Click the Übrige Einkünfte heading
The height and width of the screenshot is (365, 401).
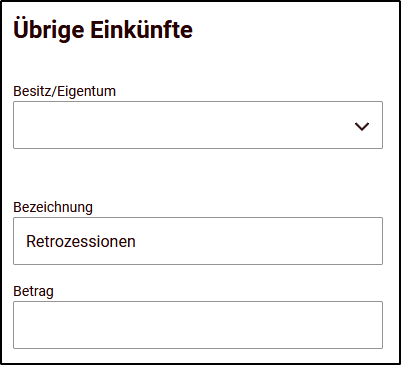pos(103,29)
